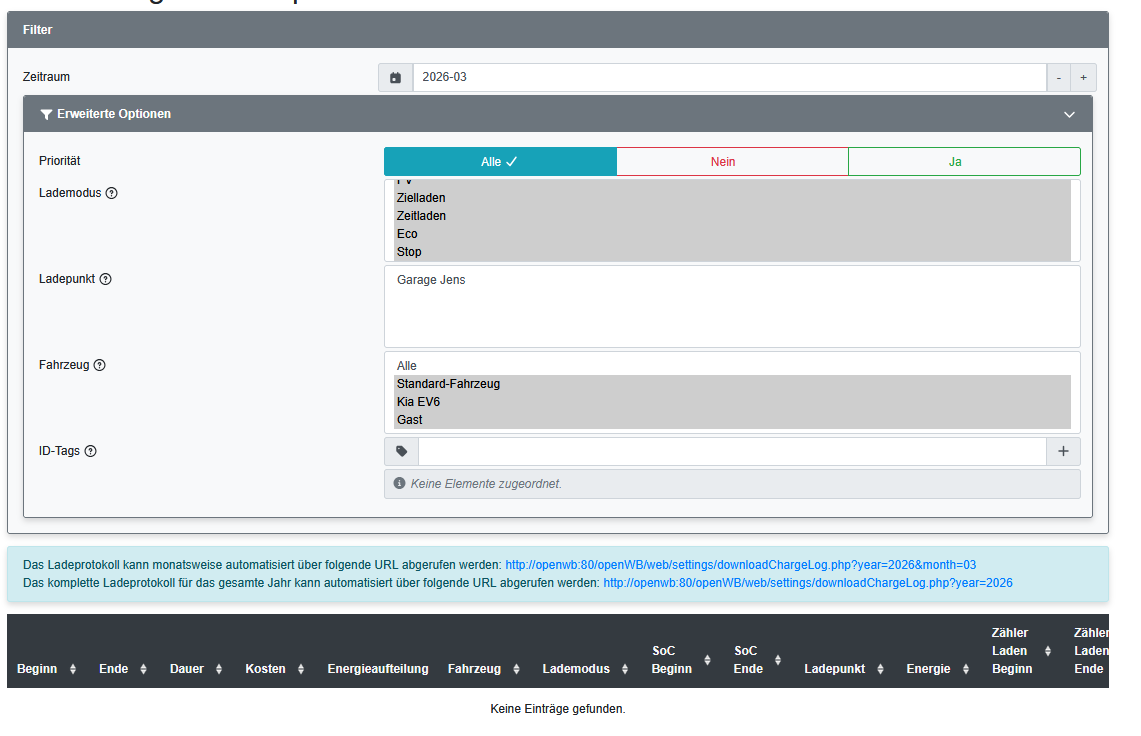Open the ID-Tags help tooltip
Image resolution: width=1141 pixels, height=736 pixels.
90,451
